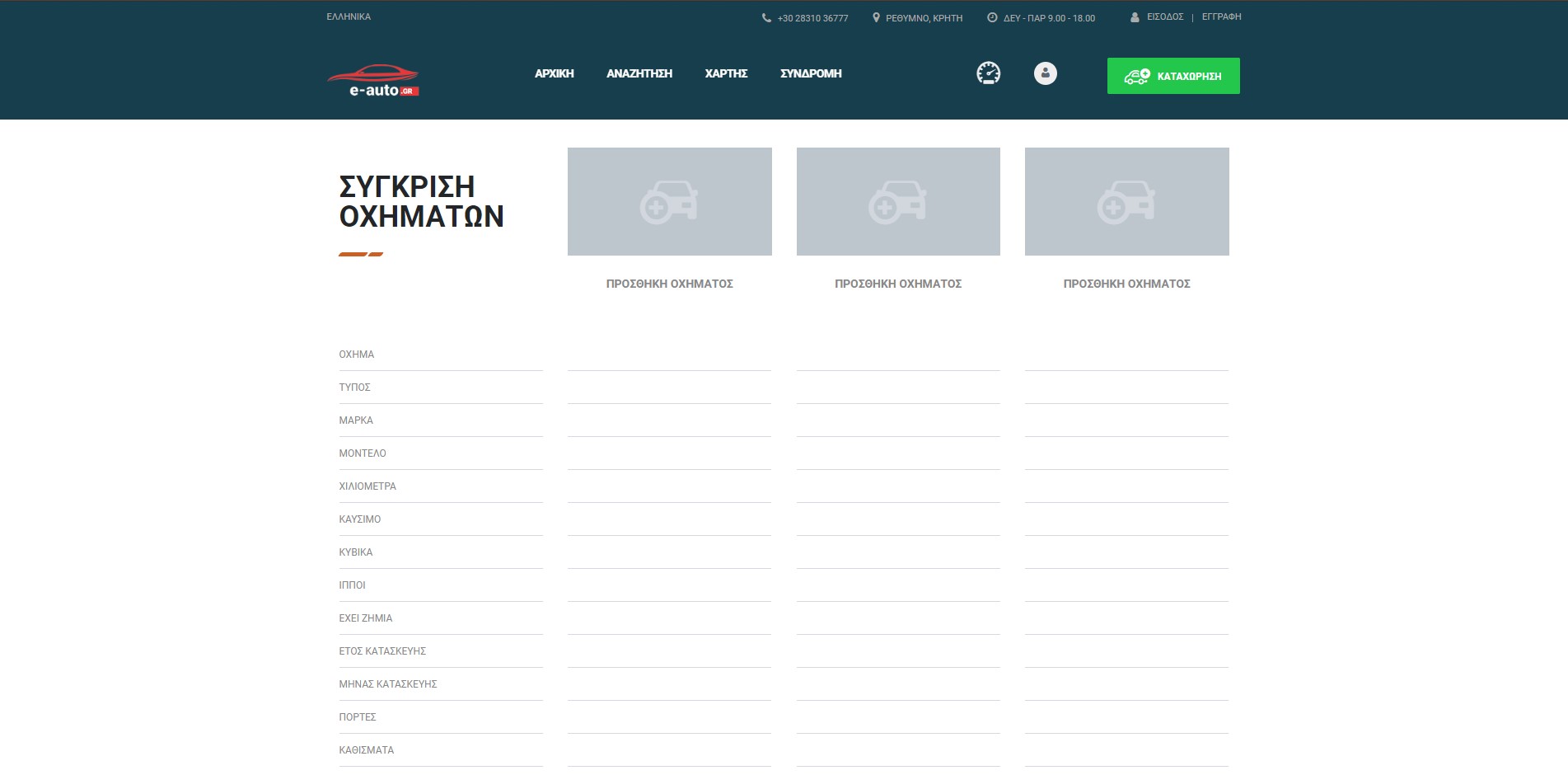Click the ΡΕΘΥΜΝΟ, ΚΡΗΤΗ location text
This screenshot has height=775, width=1568.
(924, 18)
